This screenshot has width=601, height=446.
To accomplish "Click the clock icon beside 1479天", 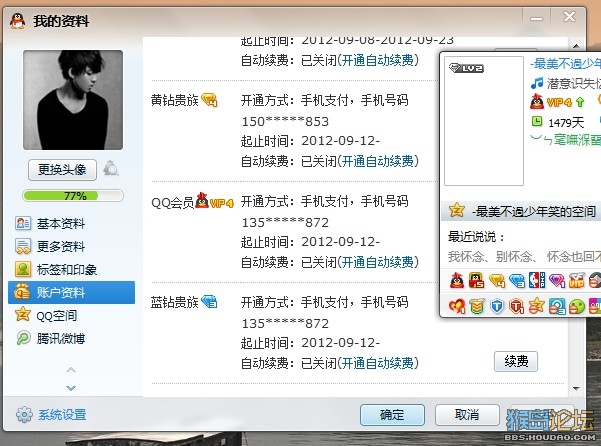I will [537, 121].
